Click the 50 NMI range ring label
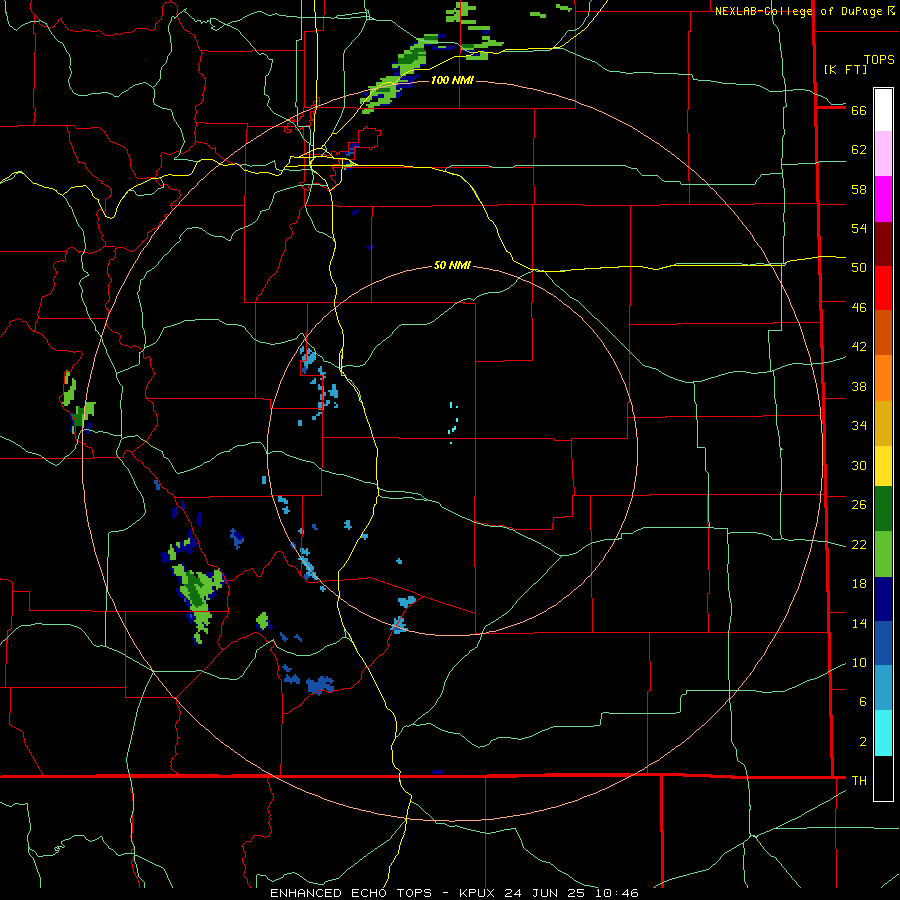This screenshot has height=900, width=900. pyautogui.click(x=452, y=265)
